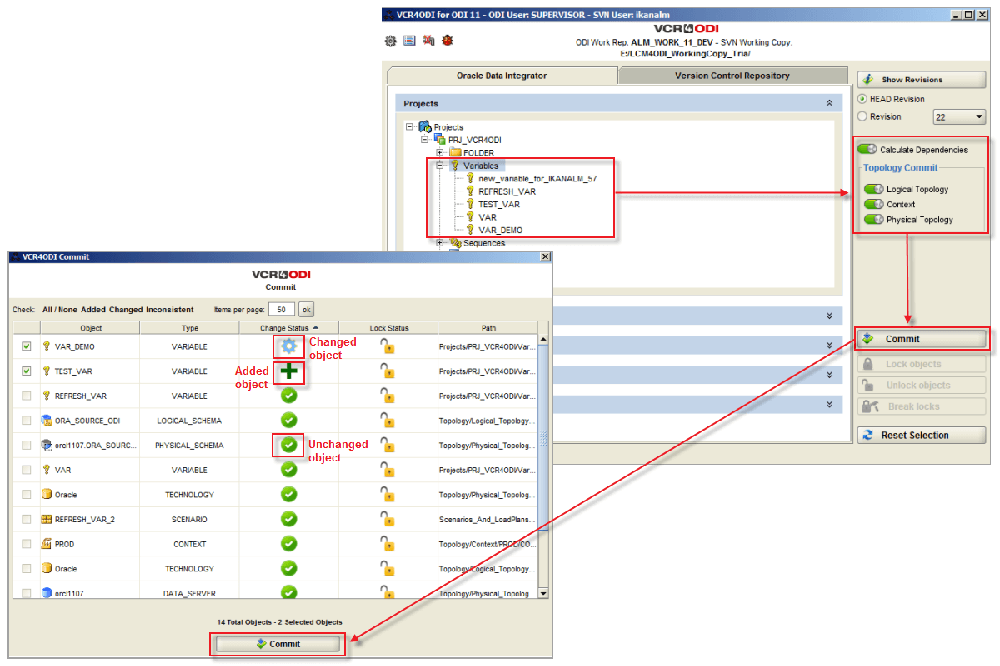The image size is (1000, 666).
Task: Collapse the Projects panel header chevron
Action: tap(829, 103)
